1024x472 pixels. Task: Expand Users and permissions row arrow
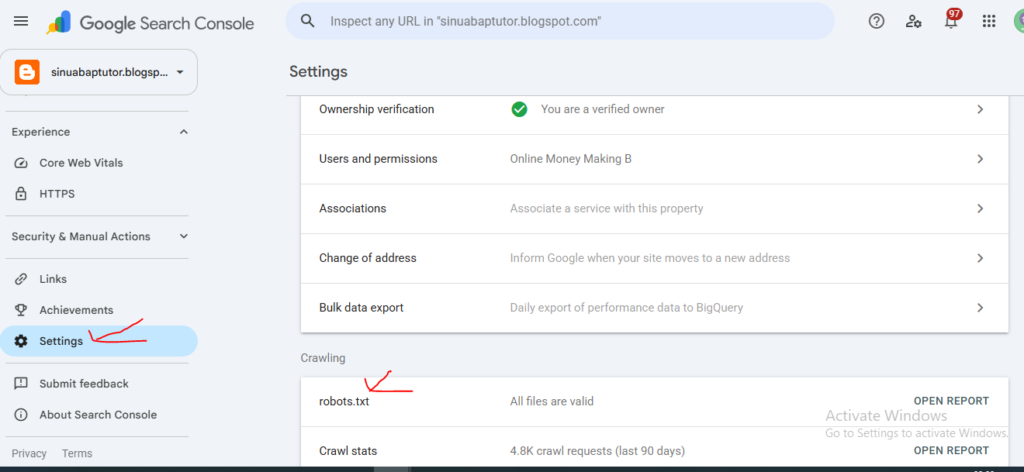coord(980,159)
